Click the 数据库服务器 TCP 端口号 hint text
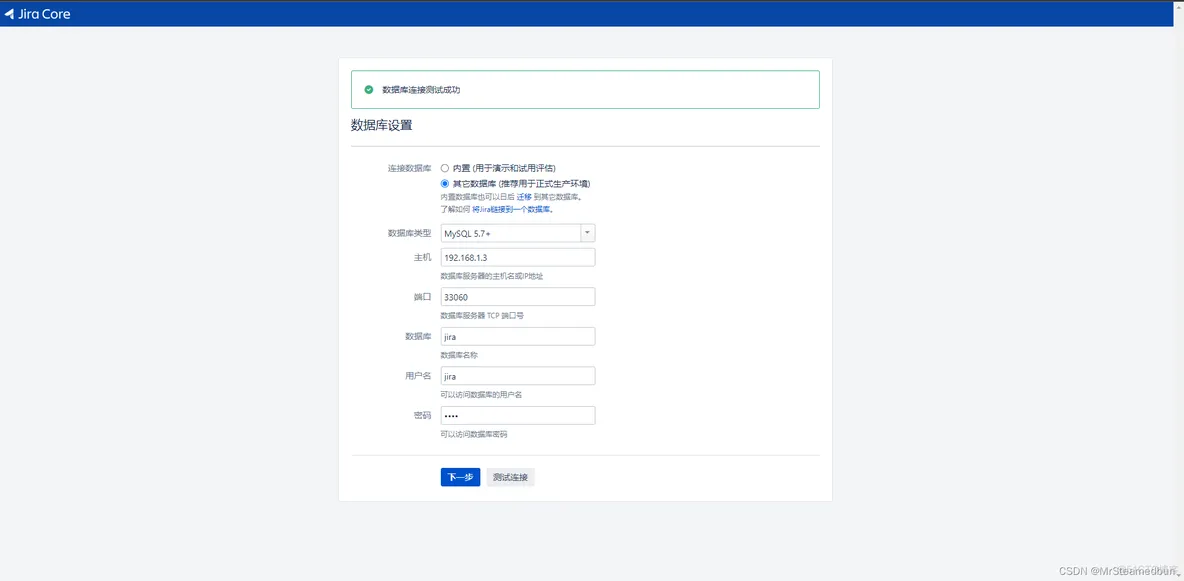 (x=483, y=316)
